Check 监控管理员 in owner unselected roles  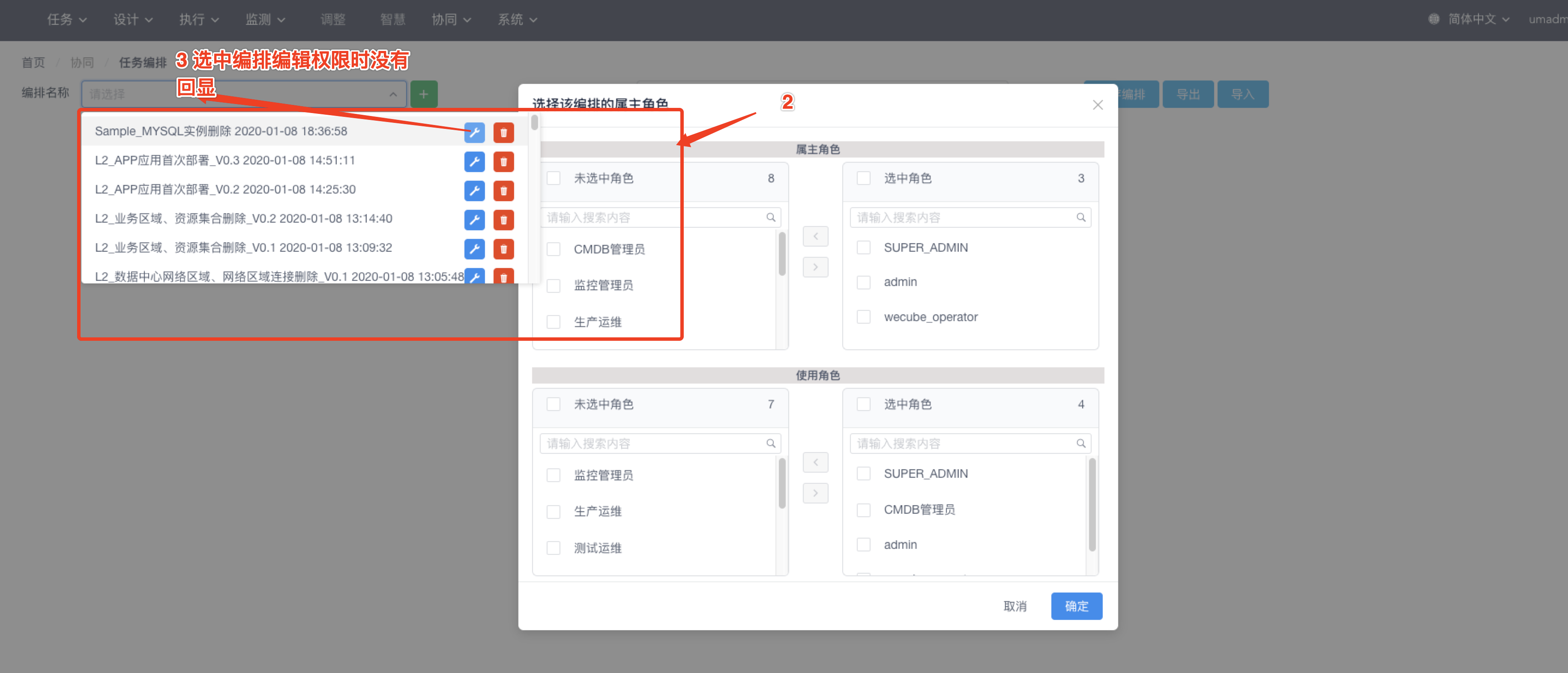[x=554, y=286]
